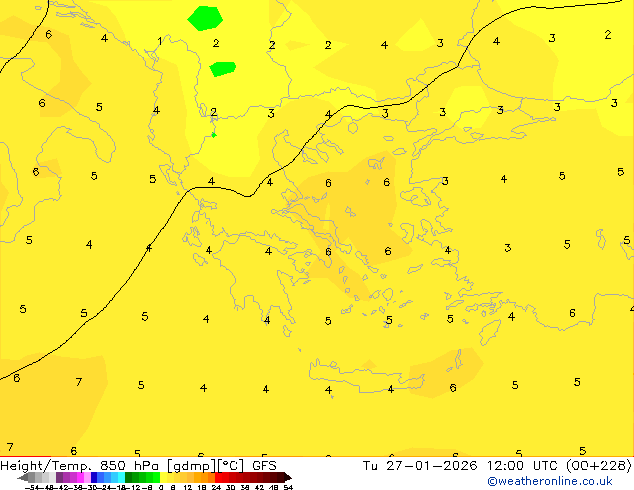Click the GFS model label
This screenshot has height=490, width=634.
264,465
